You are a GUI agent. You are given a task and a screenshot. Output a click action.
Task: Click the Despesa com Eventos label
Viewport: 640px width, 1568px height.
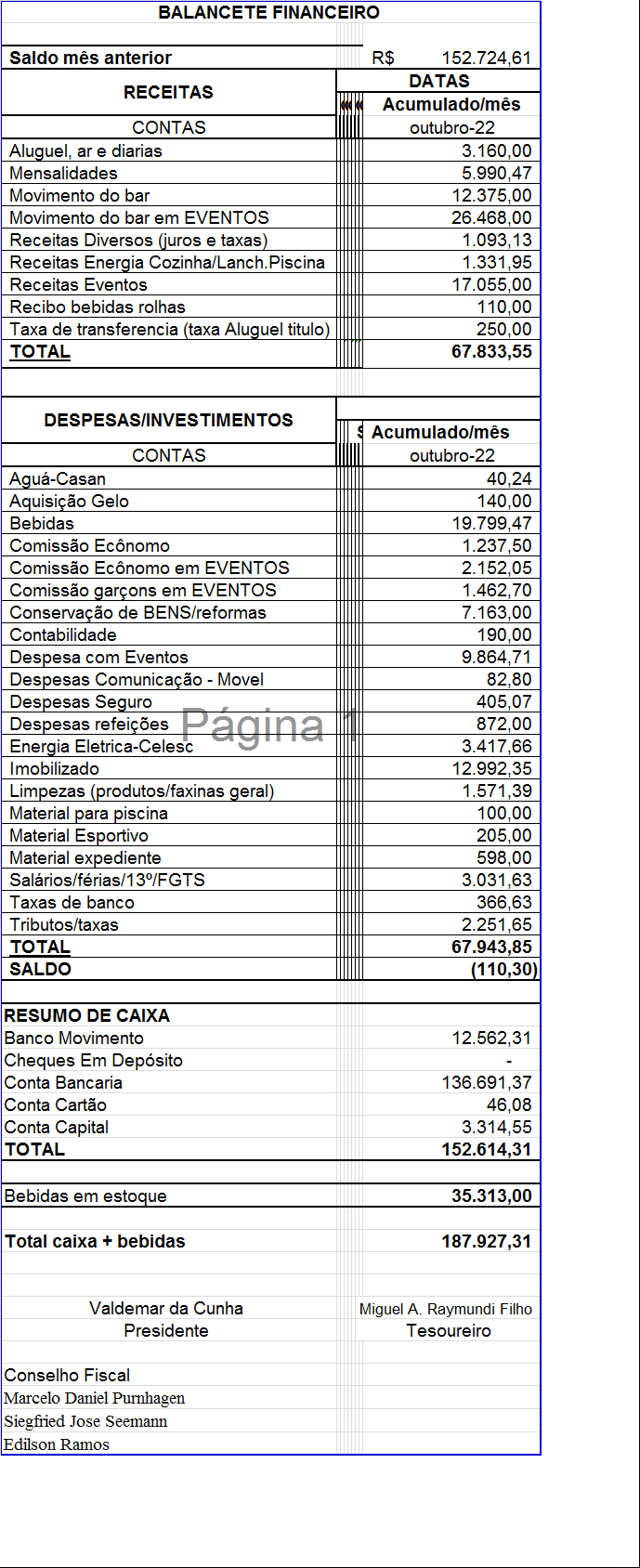pos(98,657)
